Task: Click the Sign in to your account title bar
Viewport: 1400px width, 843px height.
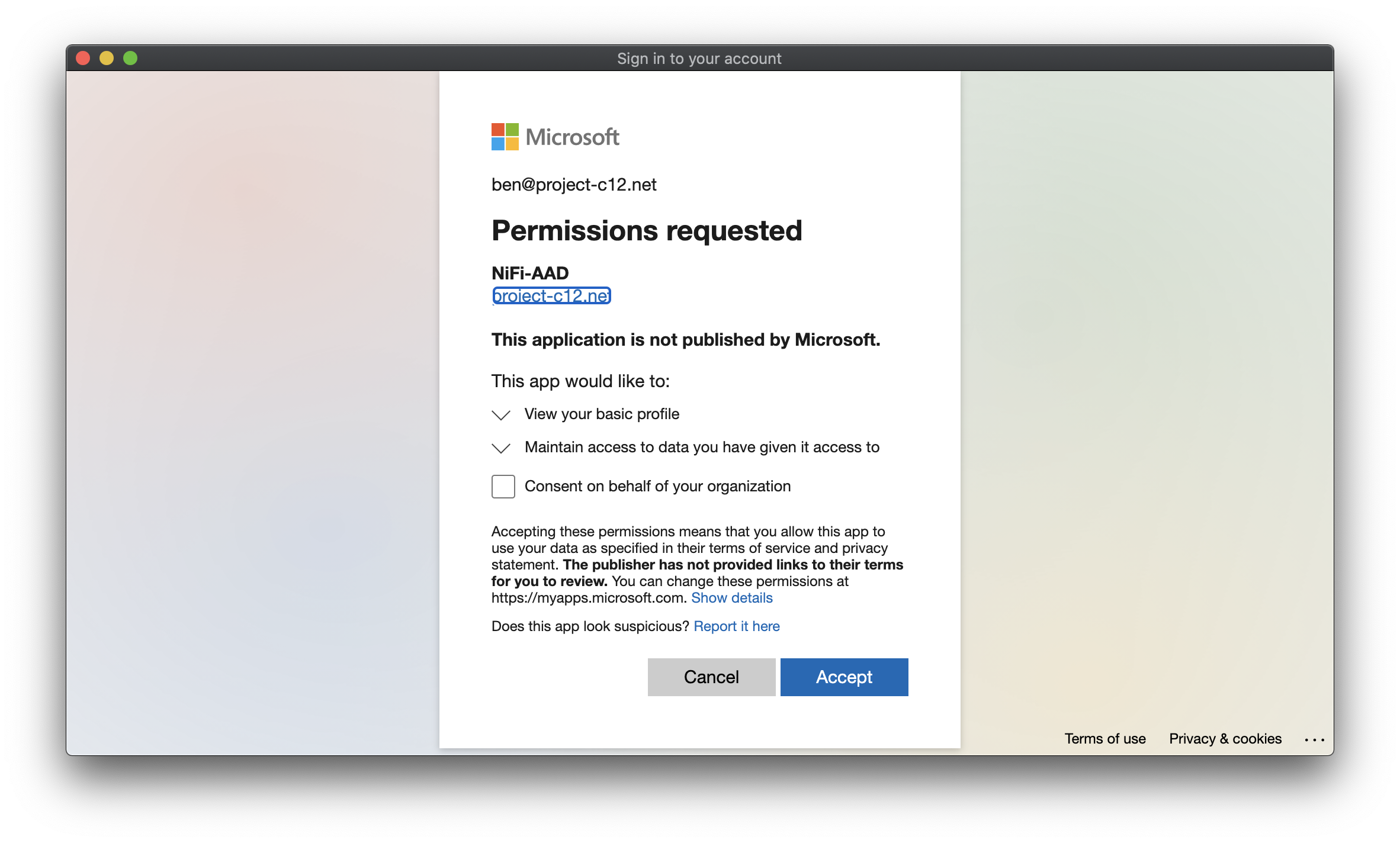Action: point(699,58)
